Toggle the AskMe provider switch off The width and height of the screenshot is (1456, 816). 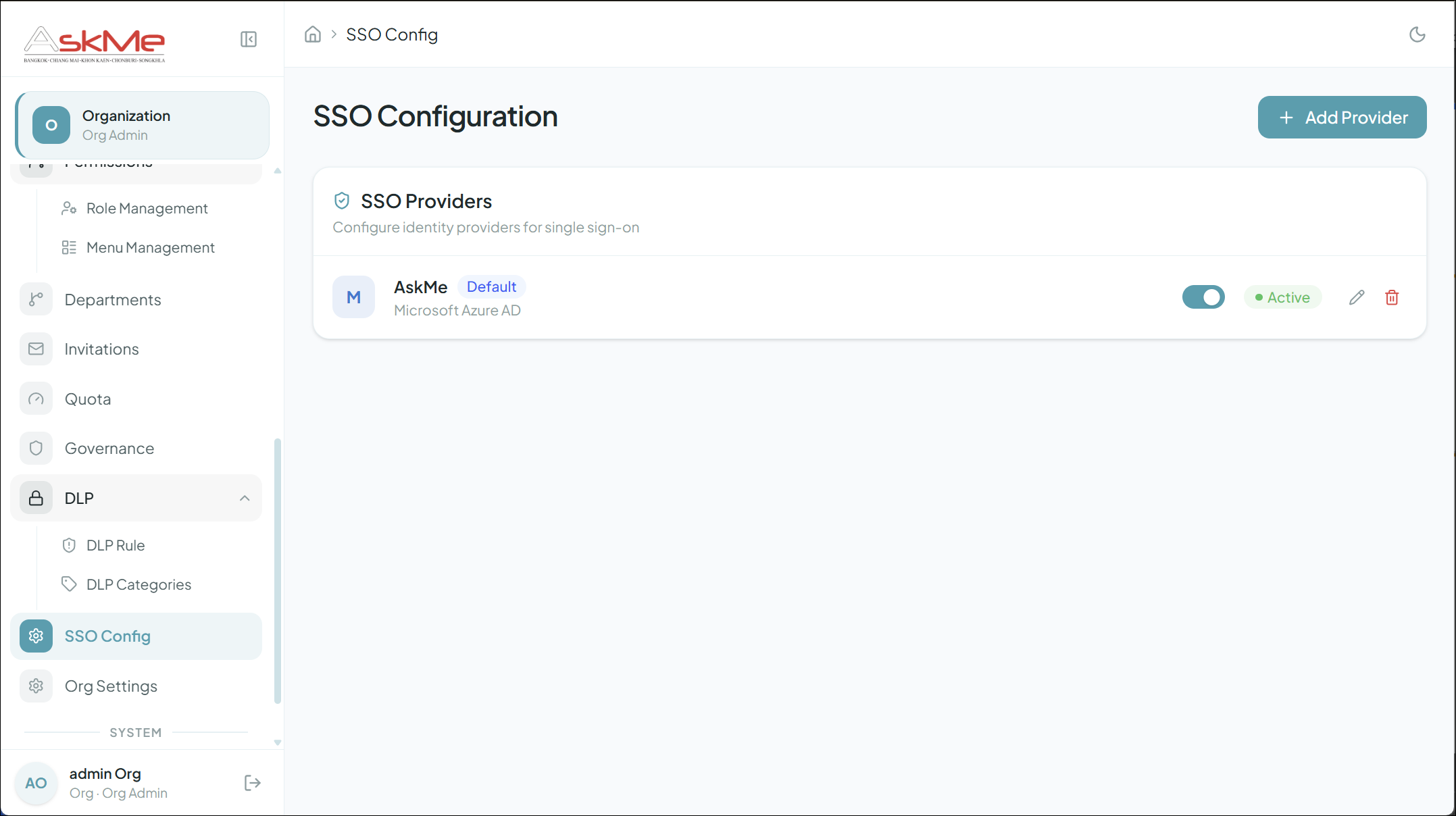click(x=1203, y=297)
